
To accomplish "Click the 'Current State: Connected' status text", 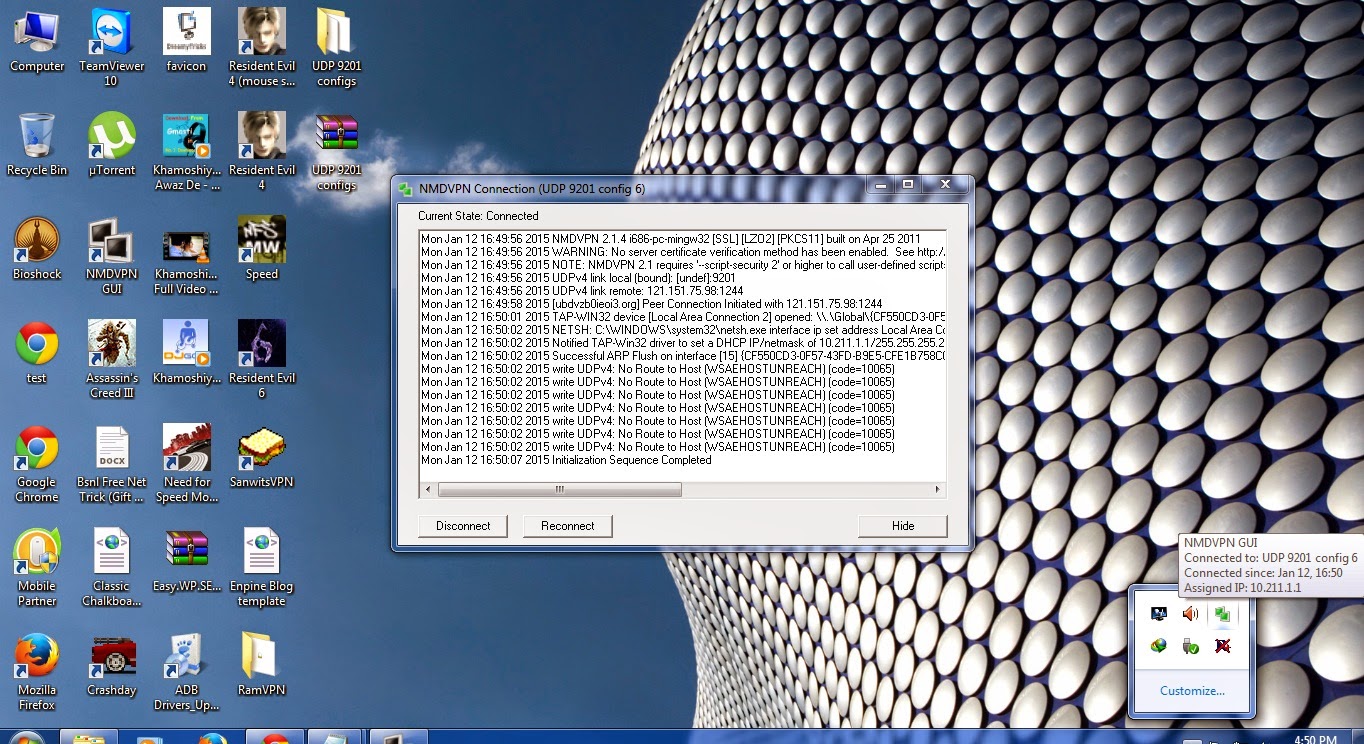I will [478, 216].
